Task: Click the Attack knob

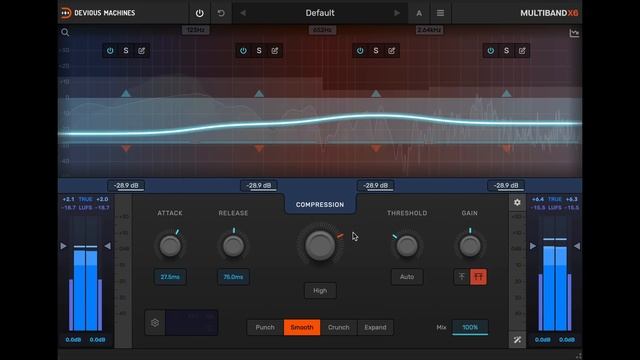Action: [x=170, y=246]
